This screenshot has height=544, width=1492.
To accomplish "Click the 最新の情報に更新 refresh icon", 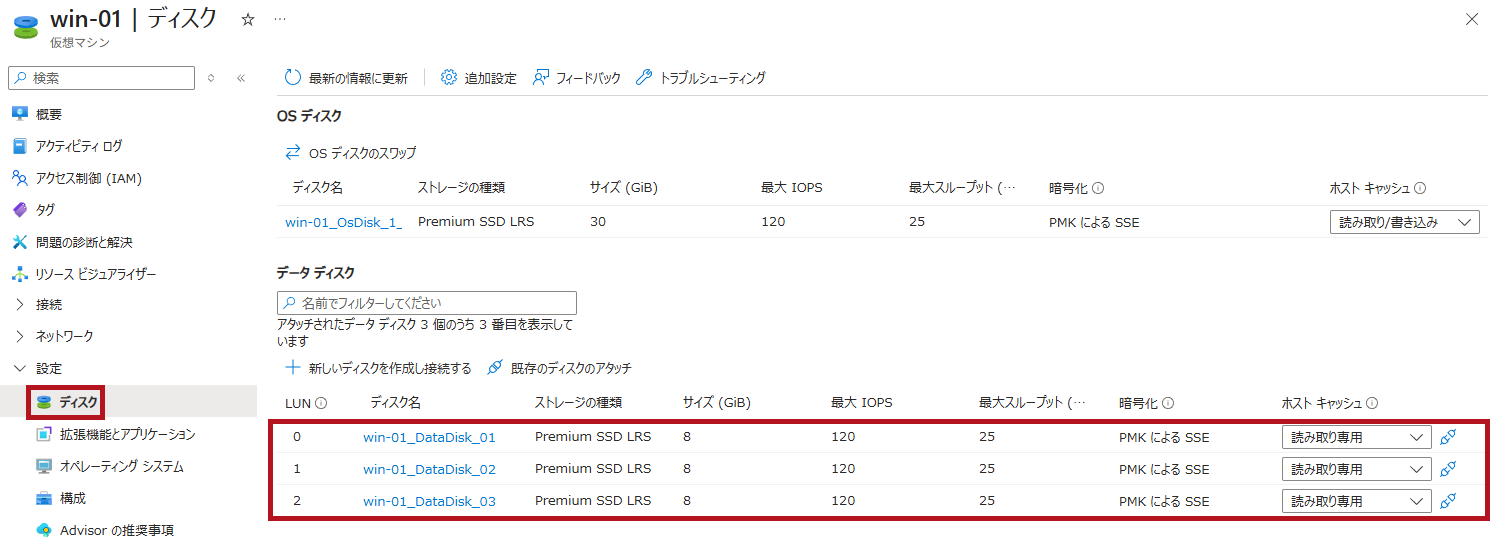I will click(292, 78).
